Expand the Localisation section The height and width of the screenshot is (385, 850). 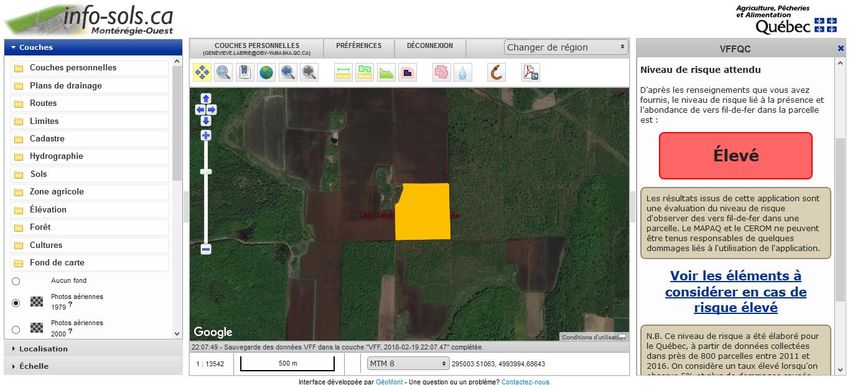coord(93,349)
